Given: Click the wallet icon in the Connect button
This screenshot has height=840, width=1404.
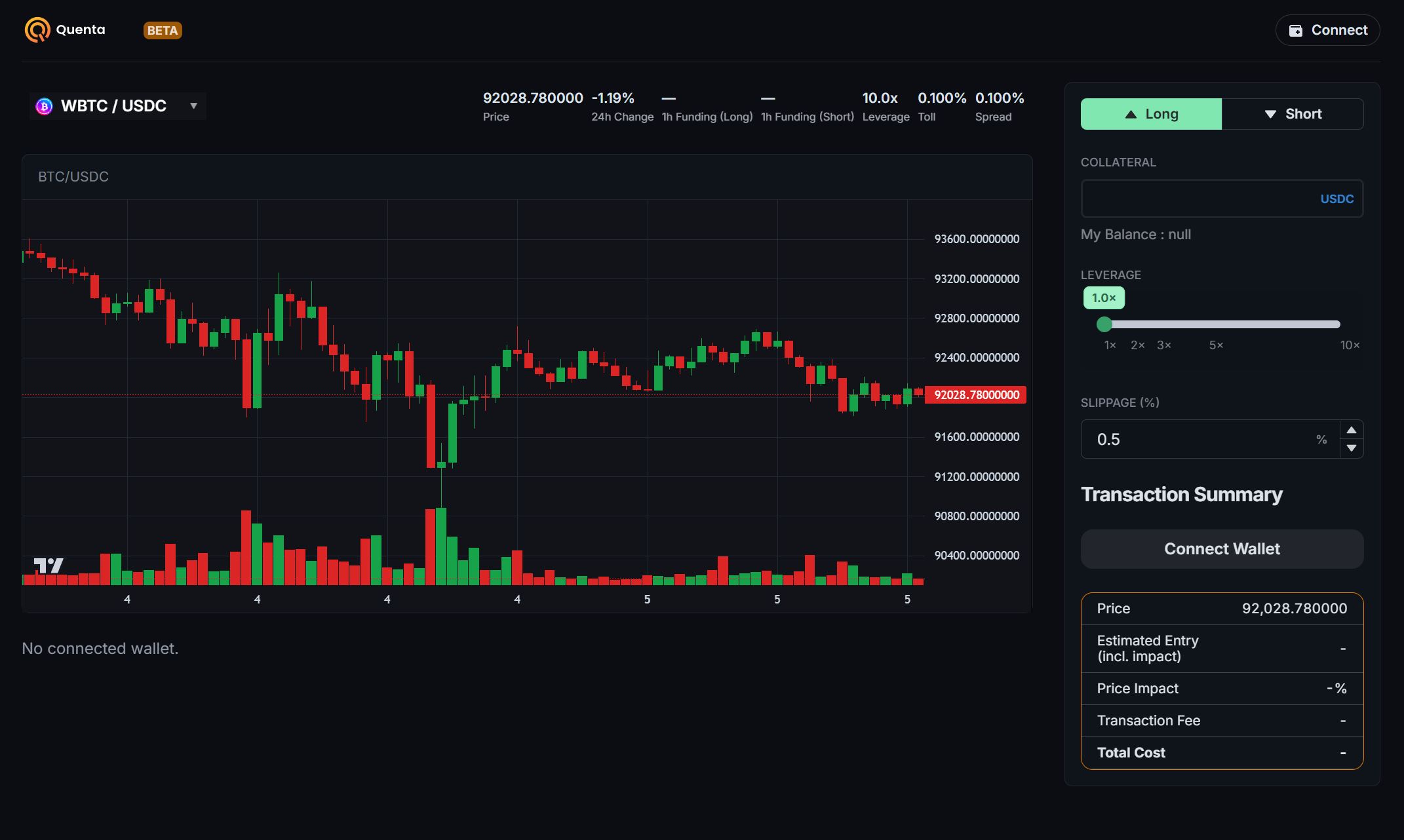Looking at the screenshot, I should coord(1295,30).
